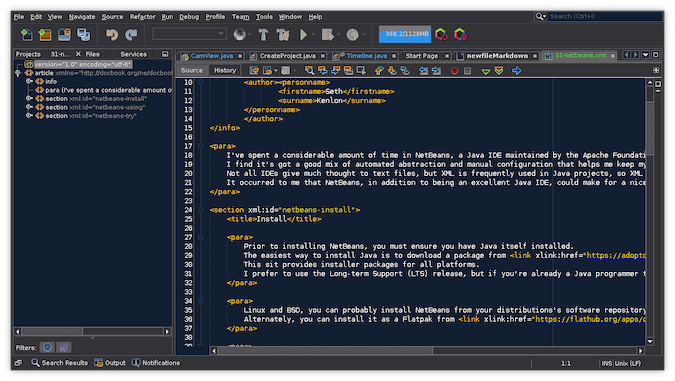Click the Next Bookmark icon
Viewport: 675px width, 381px height.
pos(392,71)
